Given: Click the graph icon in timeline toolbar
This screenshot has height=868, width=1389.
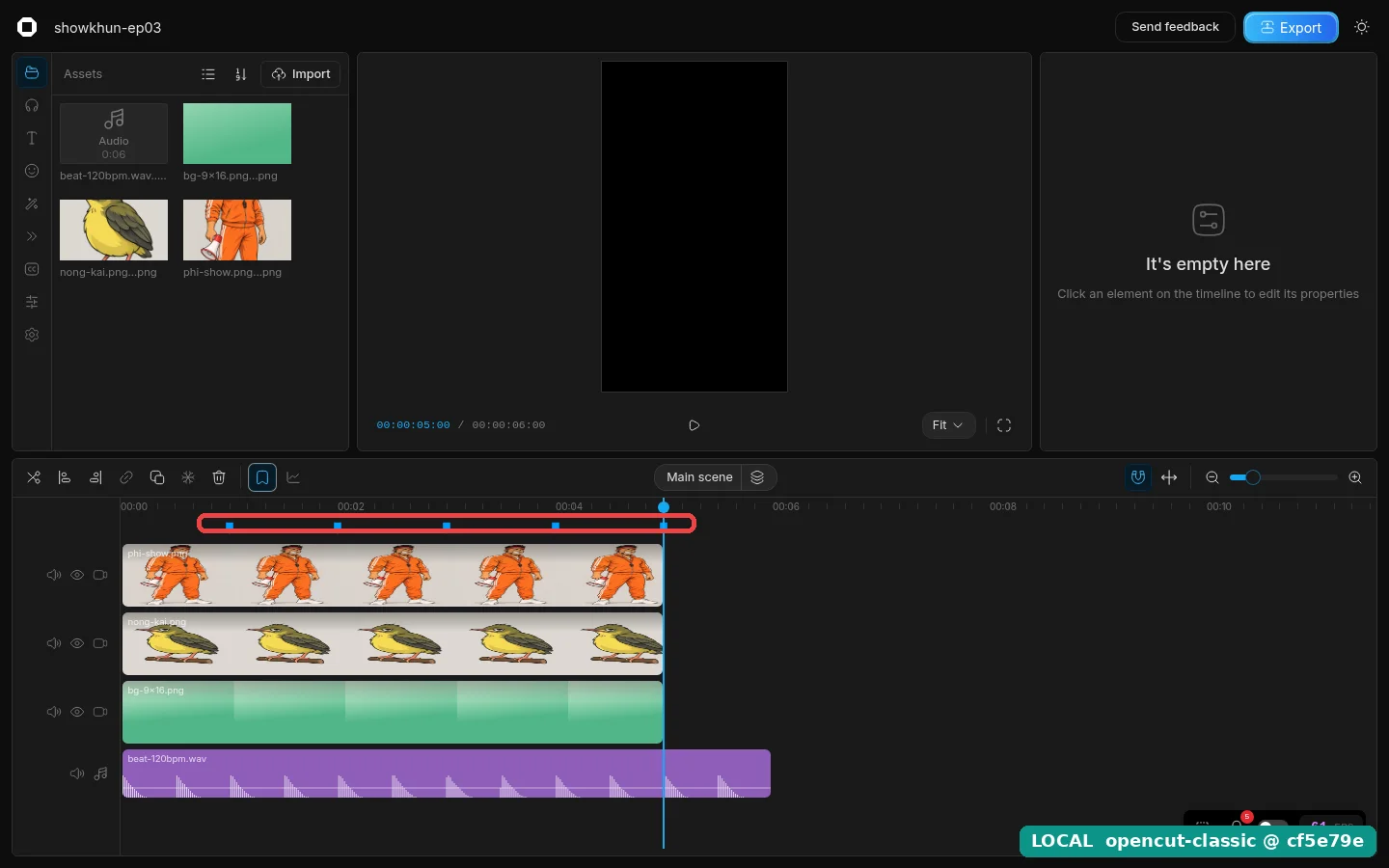Looking at the screenshot, I should pyautogui.click(x=293, y=477).
